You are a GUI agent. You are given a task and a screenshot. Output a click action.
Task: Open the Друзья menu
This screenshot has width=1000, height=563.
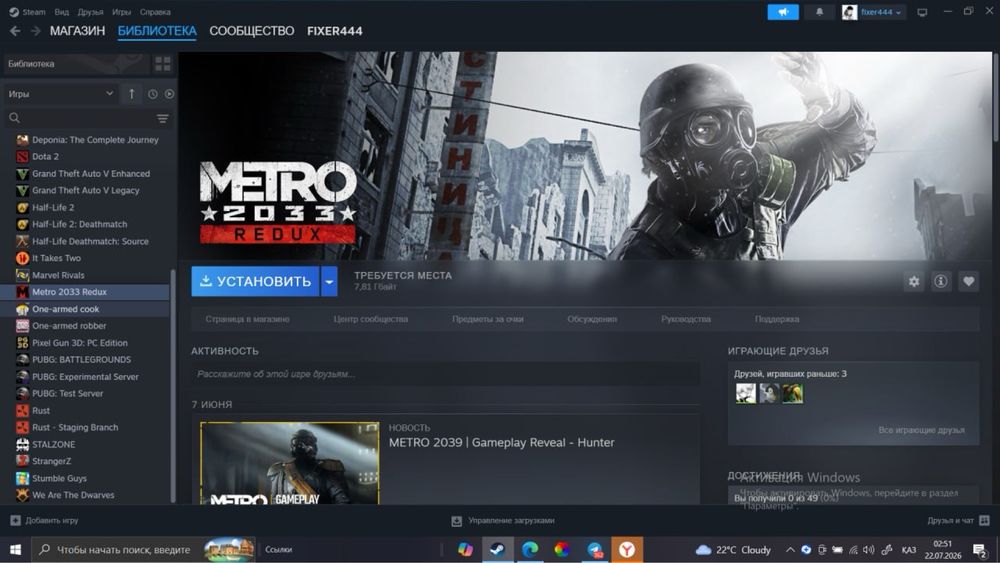[90, 11]
